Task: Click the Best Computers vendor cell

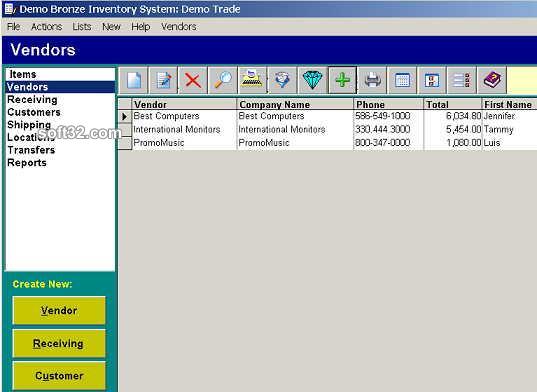Action: (x=184, y=116)
